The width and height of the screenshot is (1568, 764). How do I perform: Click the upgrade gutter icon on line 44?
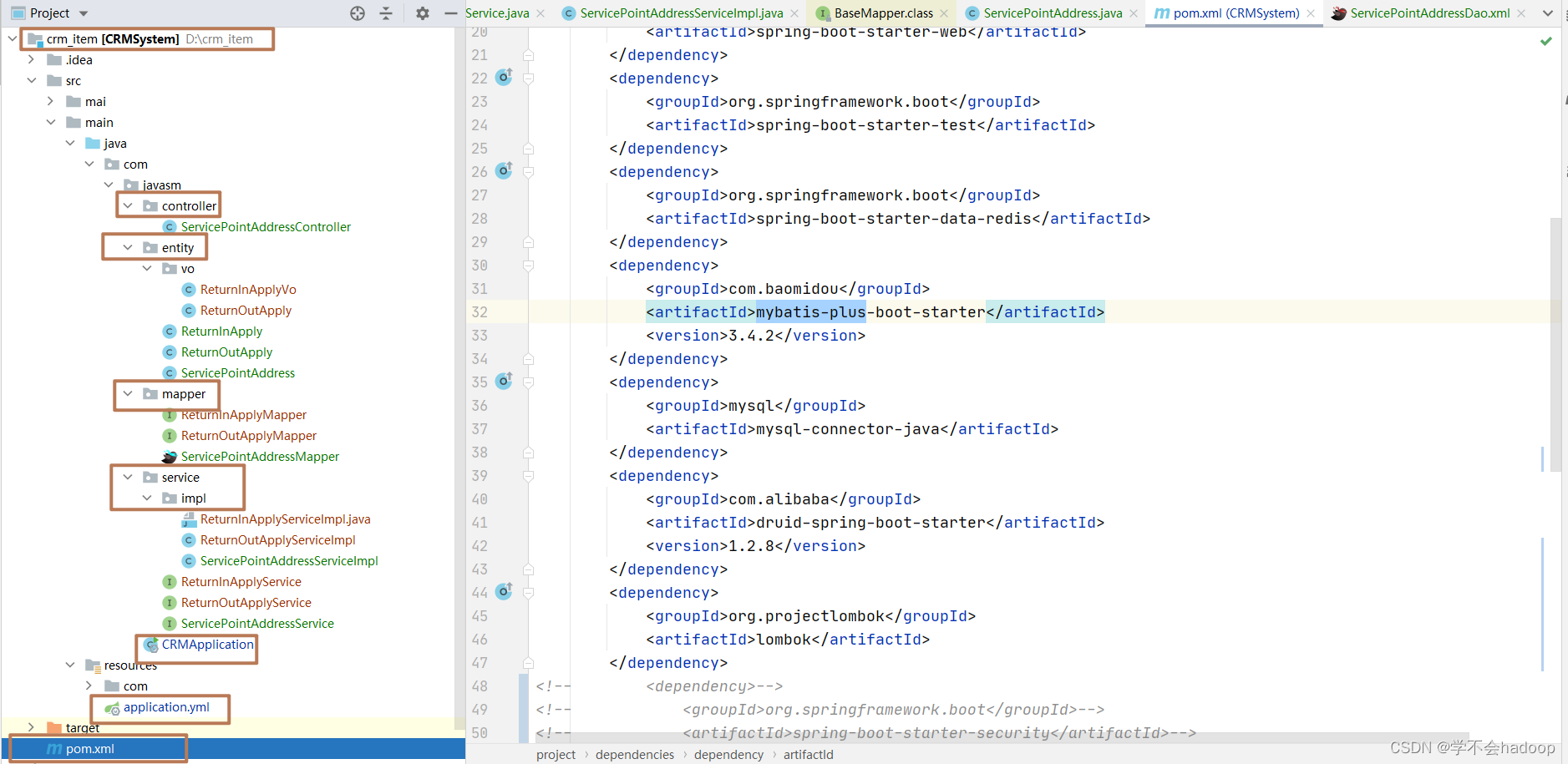click(504, 591)
